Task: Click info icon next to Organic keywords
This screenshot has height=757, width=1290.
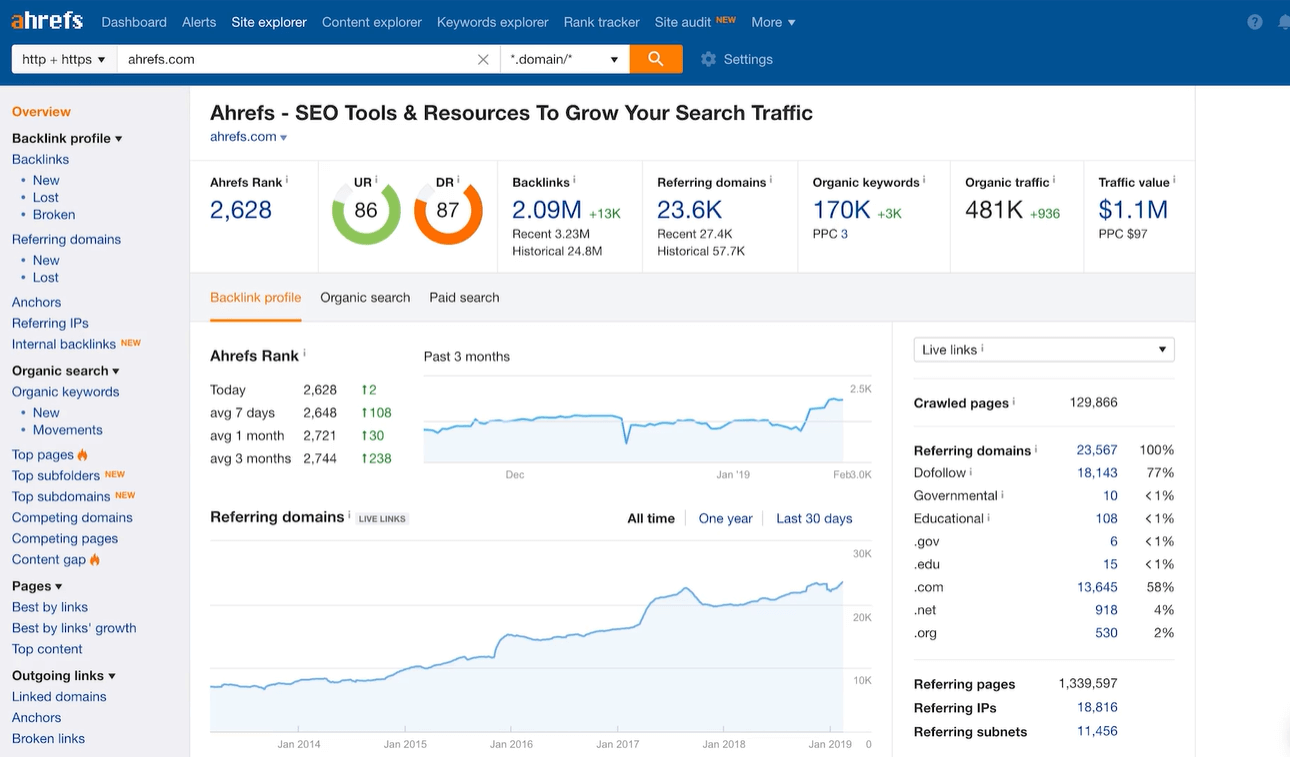Action: coord(924,180)
